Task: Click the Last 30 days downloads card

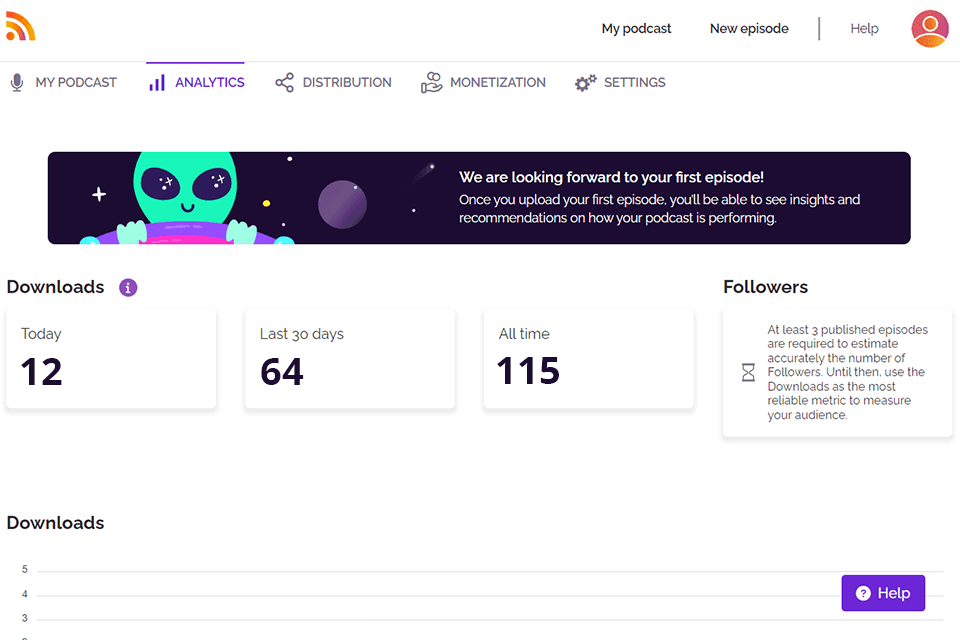Action: 350,358
